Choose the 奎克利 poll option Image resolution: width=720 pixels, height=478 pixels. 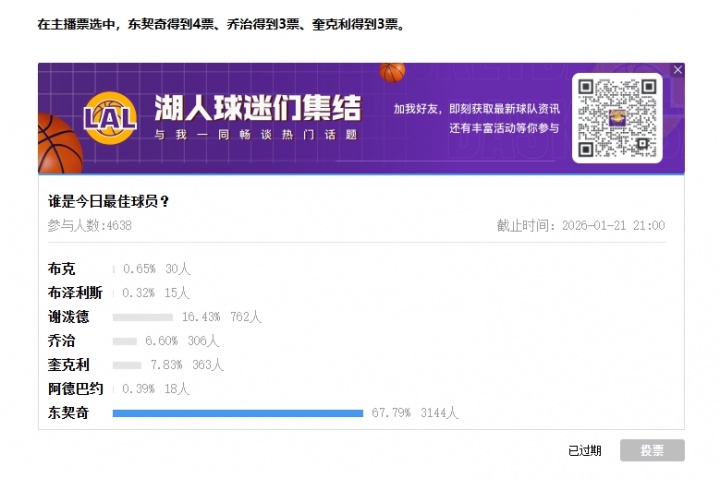[x=68, y=365]
